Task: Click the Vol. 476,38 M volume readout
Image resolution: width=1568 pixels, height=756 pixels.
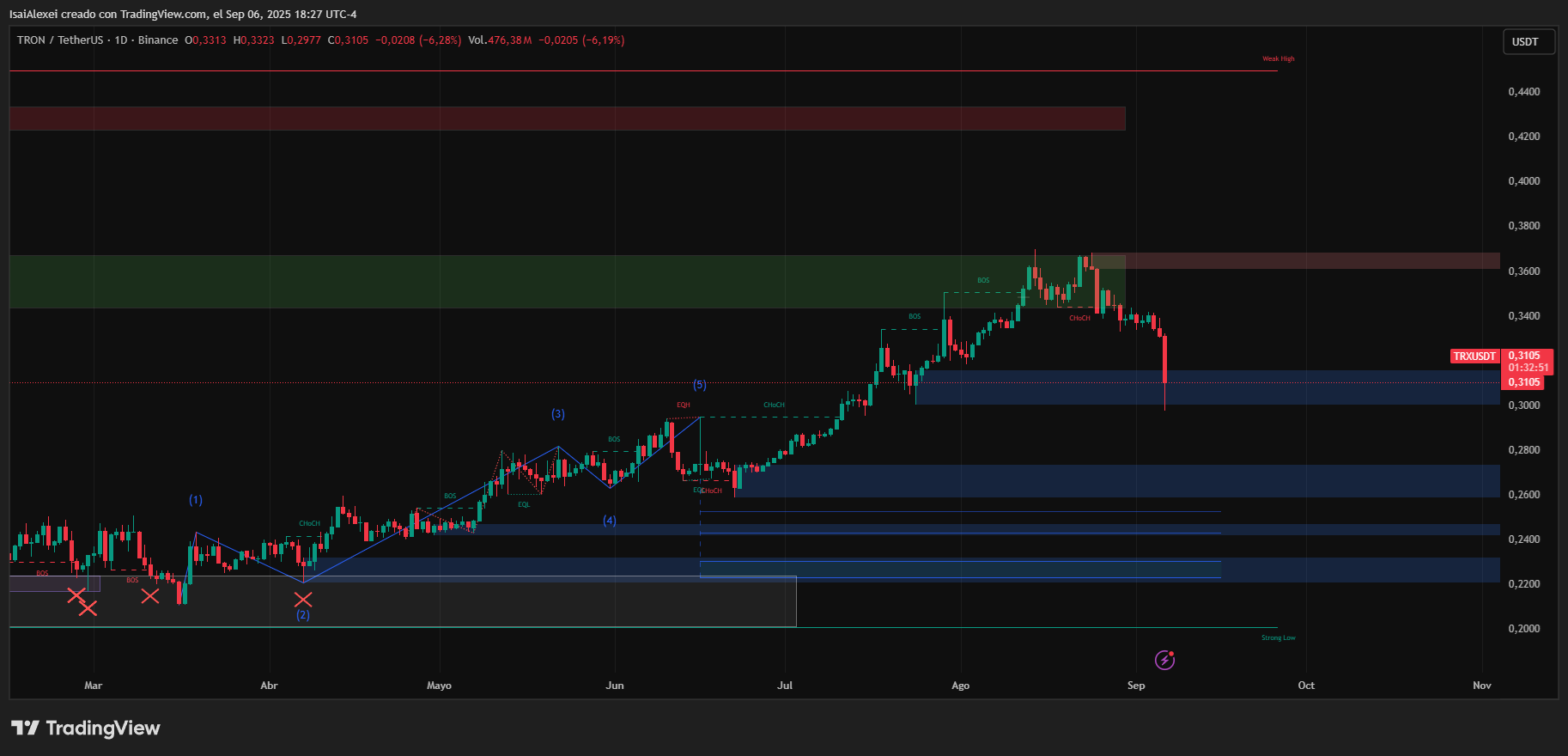Action: pos(500,40)
